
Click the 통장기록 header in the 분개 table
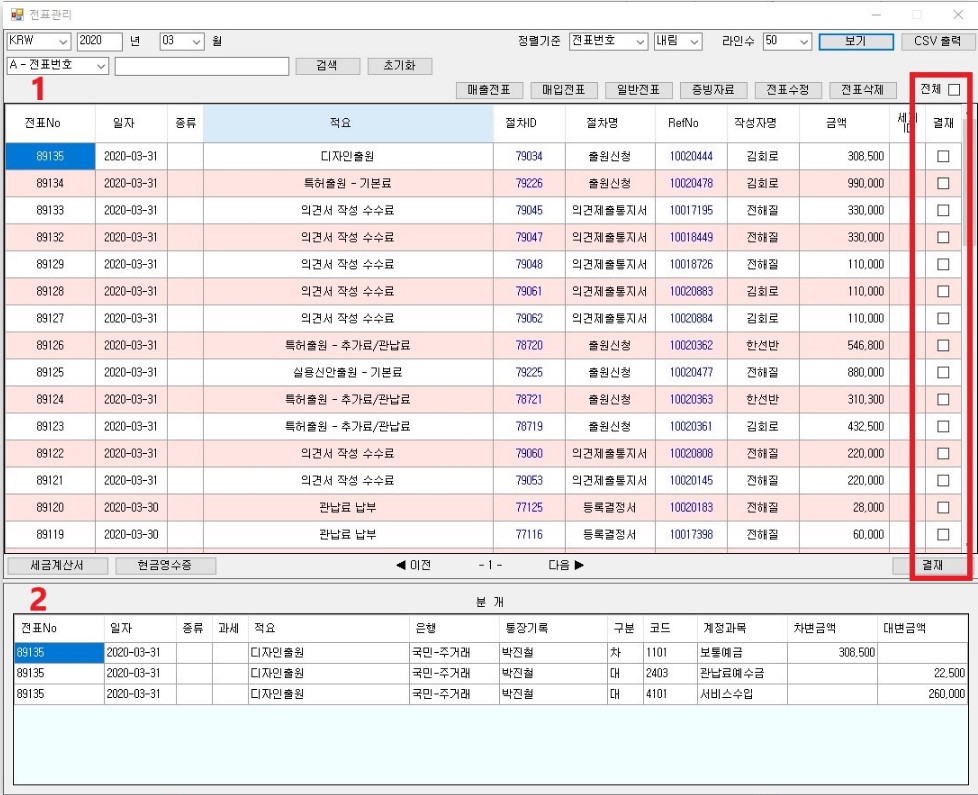[x=553, y=629]
